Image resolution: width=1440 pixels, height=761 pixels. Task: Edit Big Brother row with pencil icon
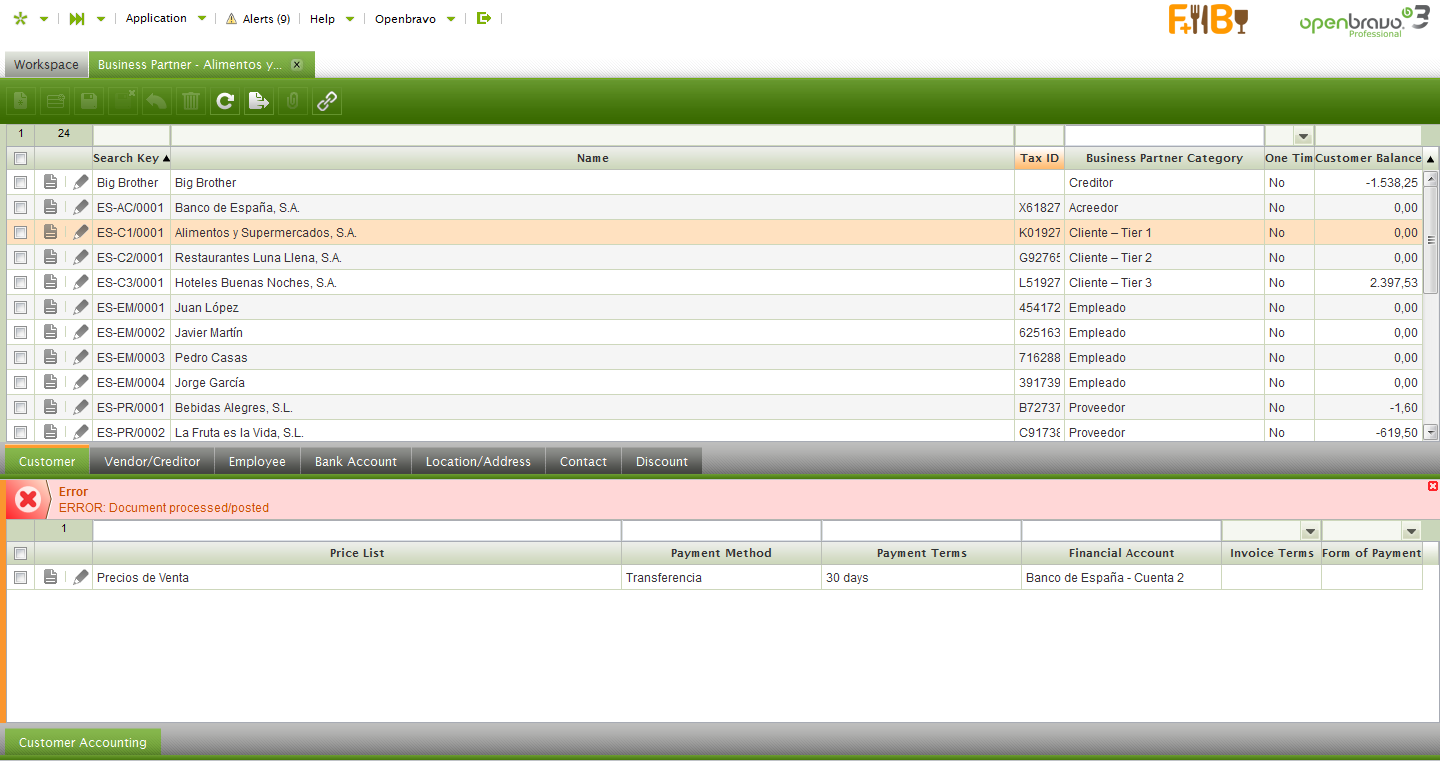[x=81, y=182]
